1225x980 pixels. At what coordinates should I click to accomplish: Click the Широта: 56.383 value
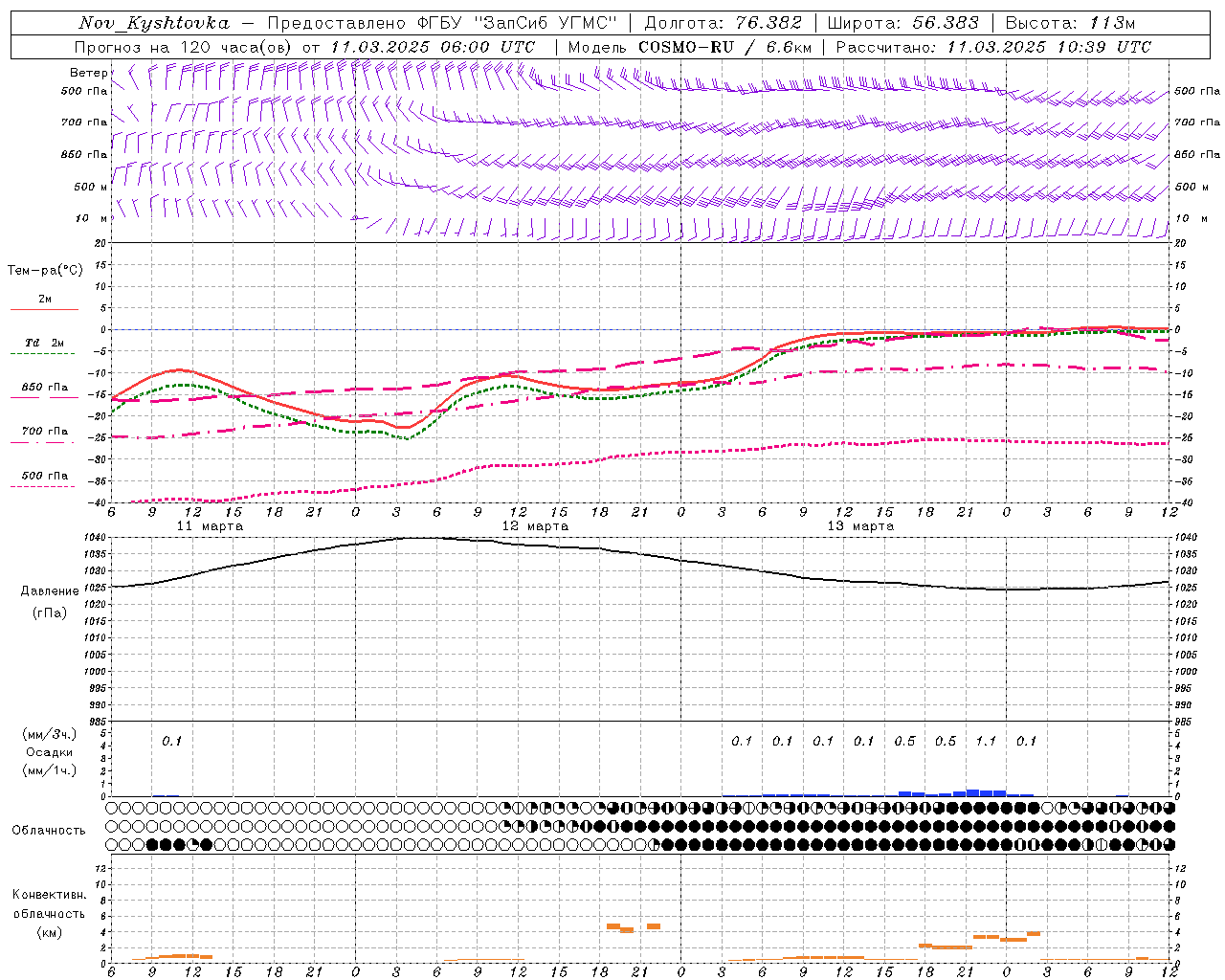coord(902,23)
